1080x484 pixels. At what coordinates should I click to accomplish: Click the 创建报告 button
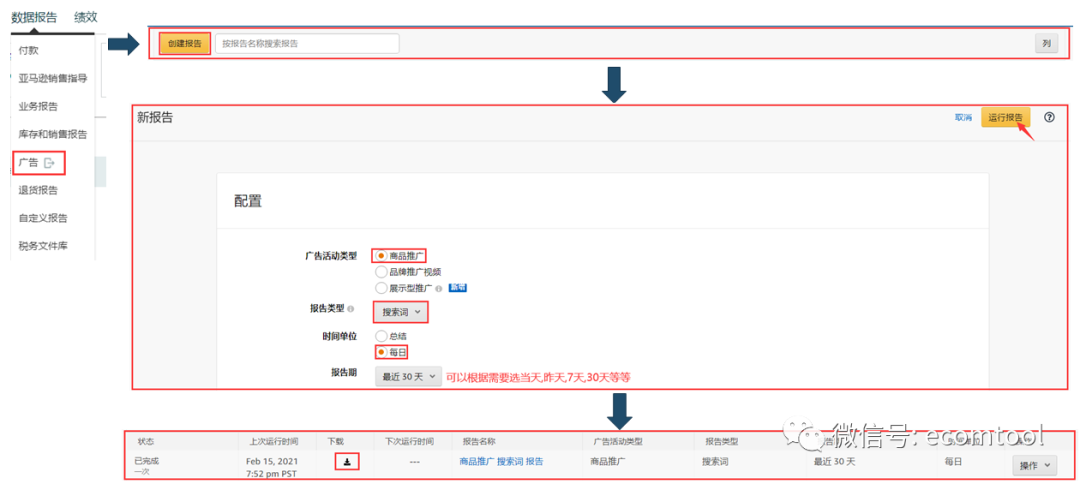pos(185,43)
